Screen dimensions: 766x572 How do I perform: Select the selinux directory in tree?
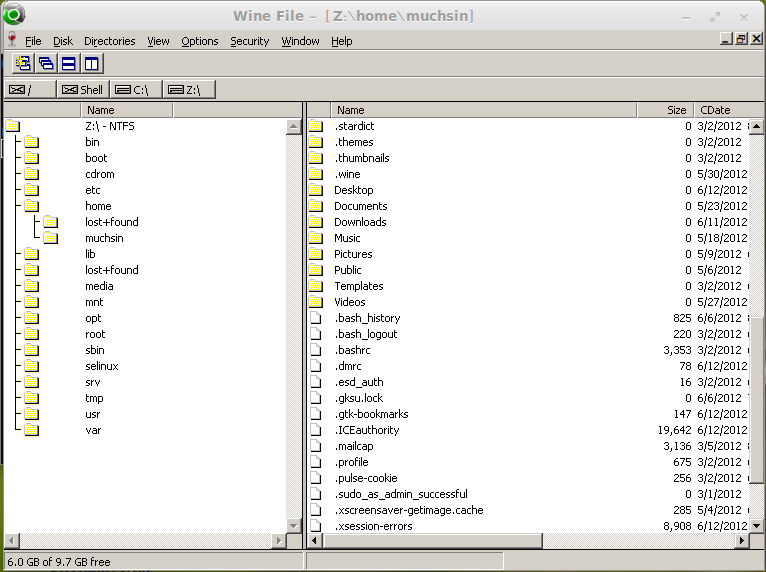[x=102, y=366]
